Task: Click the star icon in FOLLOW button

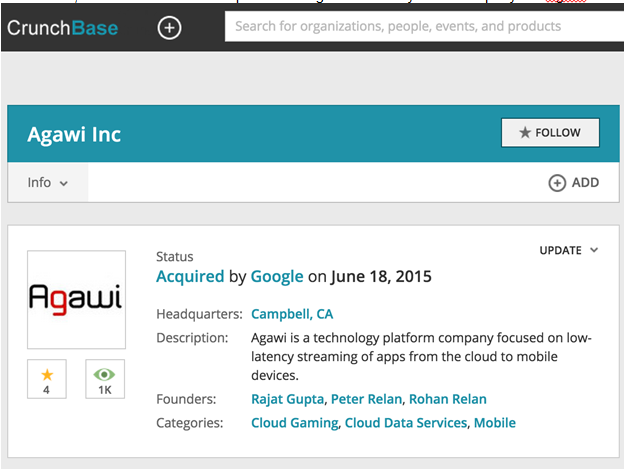Action: [525, 132]
